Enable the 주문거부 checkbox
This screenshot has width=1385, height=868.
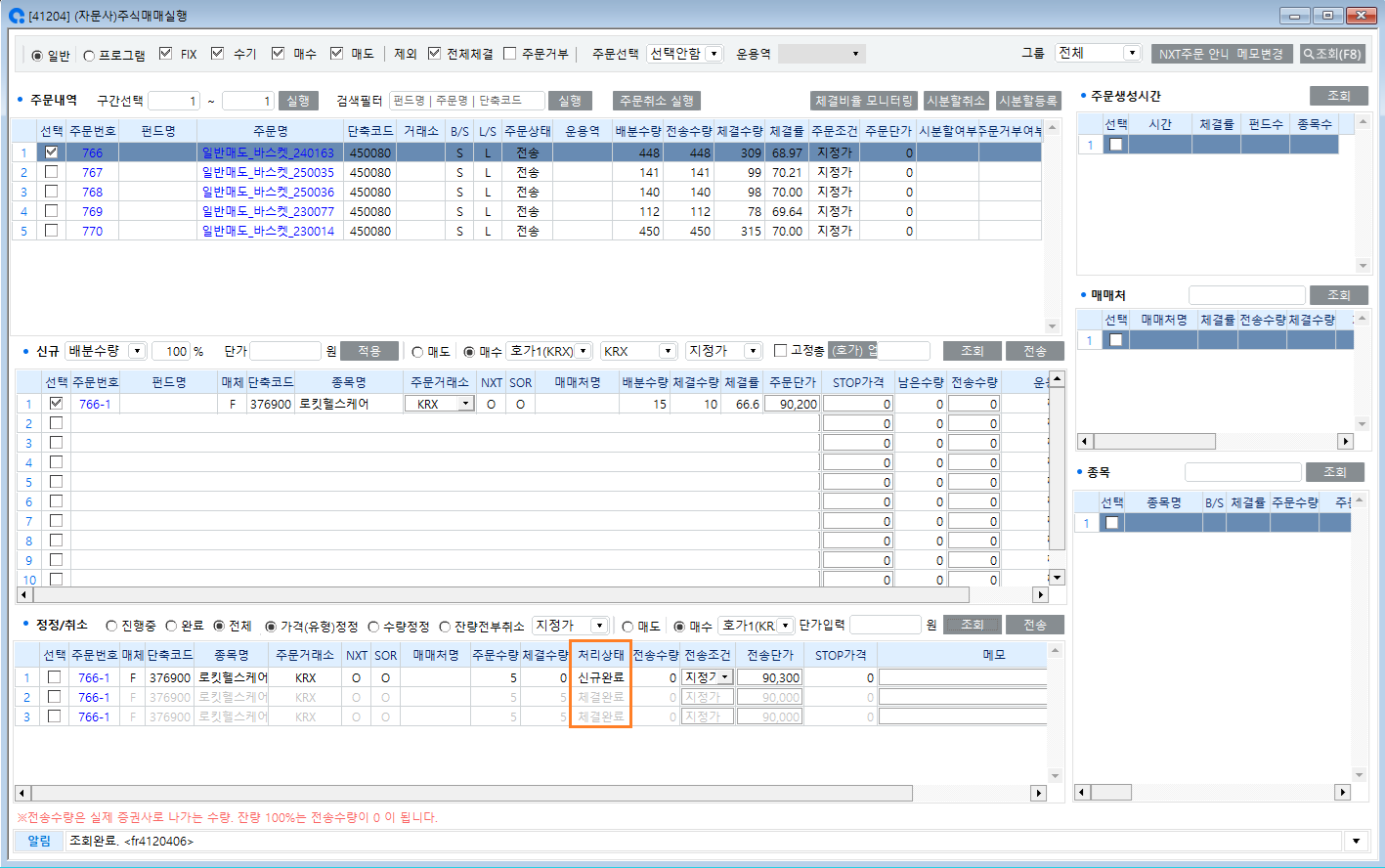[x=510, y=54]
